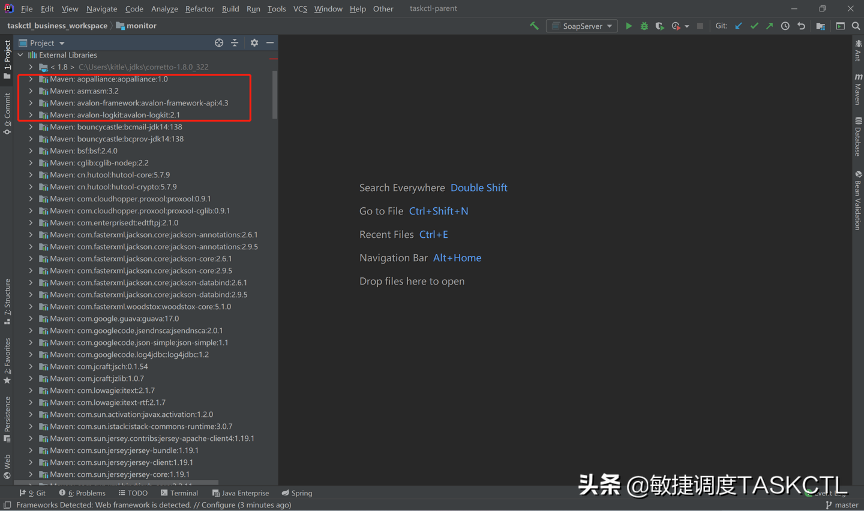864x512 pixels.
Task: Select Maven: cglib:cglib-nodep:2.2
Action: (99, 163)
